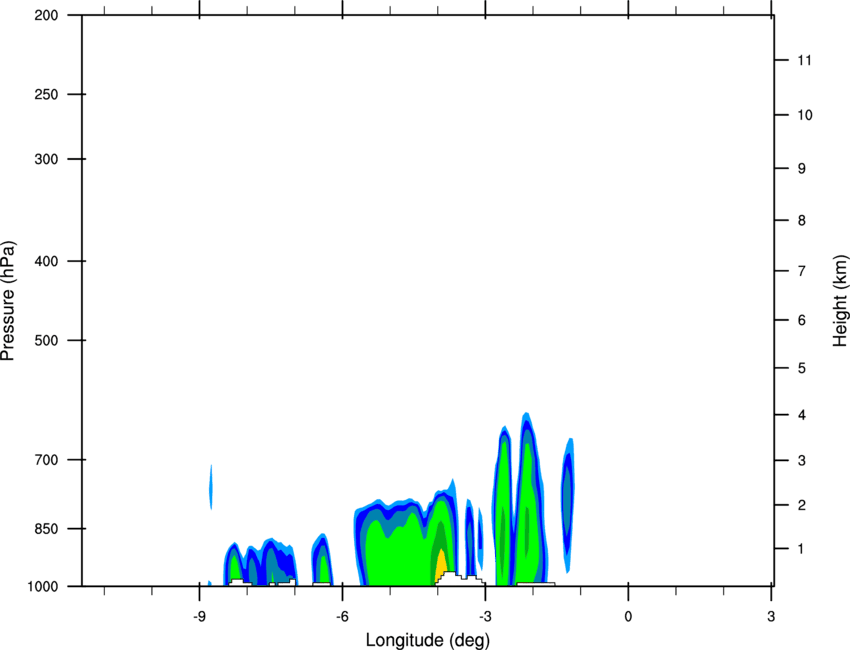
Task: Click pressure tick label 500
Action: [x=46, y=340]
